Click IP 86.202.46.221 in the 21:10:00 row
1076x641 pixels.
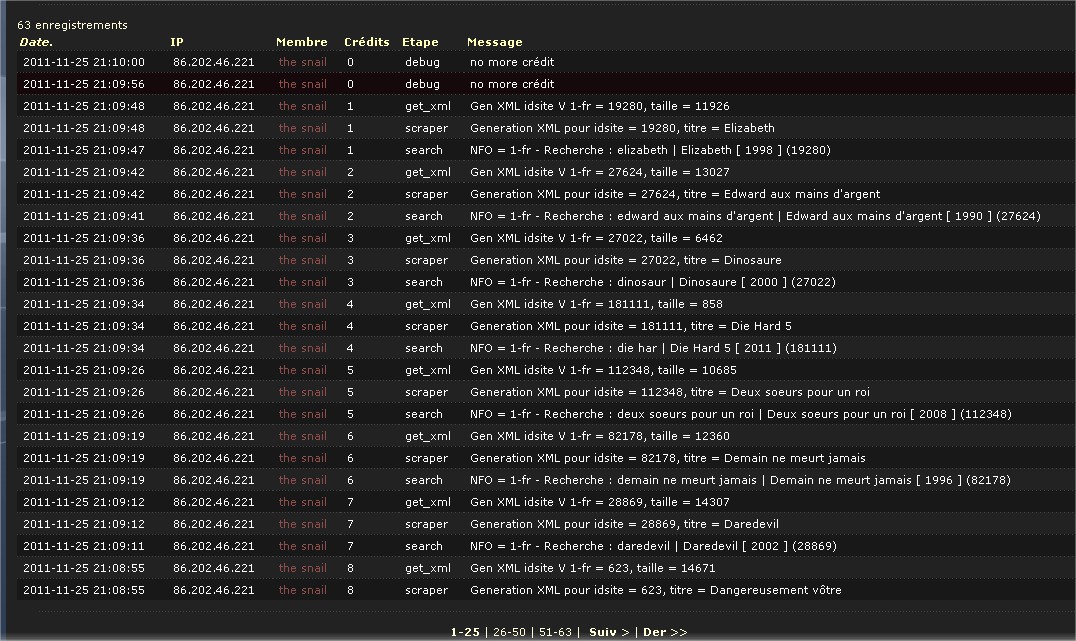point(213,62)
